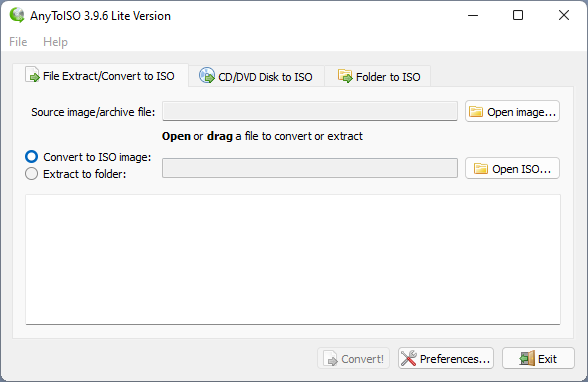Click the document arrow icon on File Extract tab
This screenshot has height=382, width=588.
[32, 74]
